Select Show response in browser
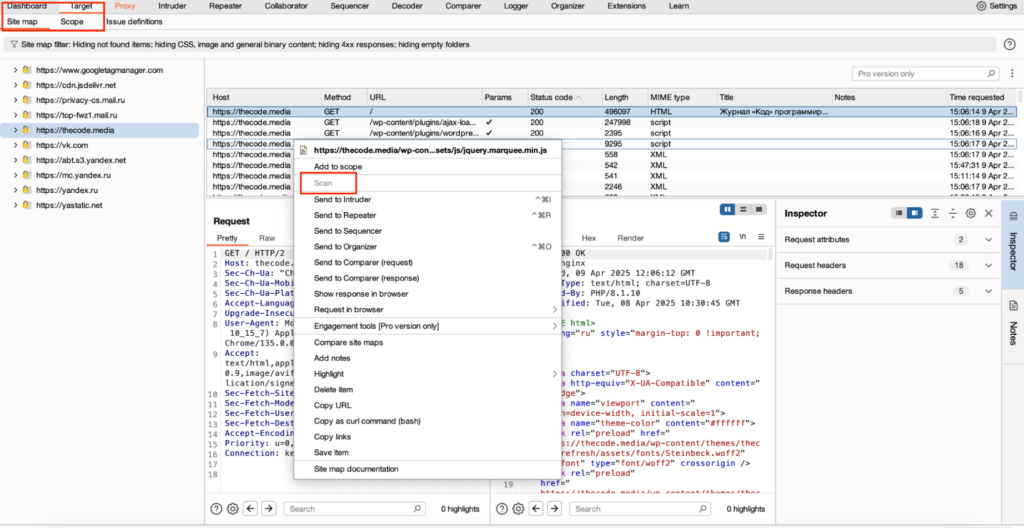 point(428,293)
